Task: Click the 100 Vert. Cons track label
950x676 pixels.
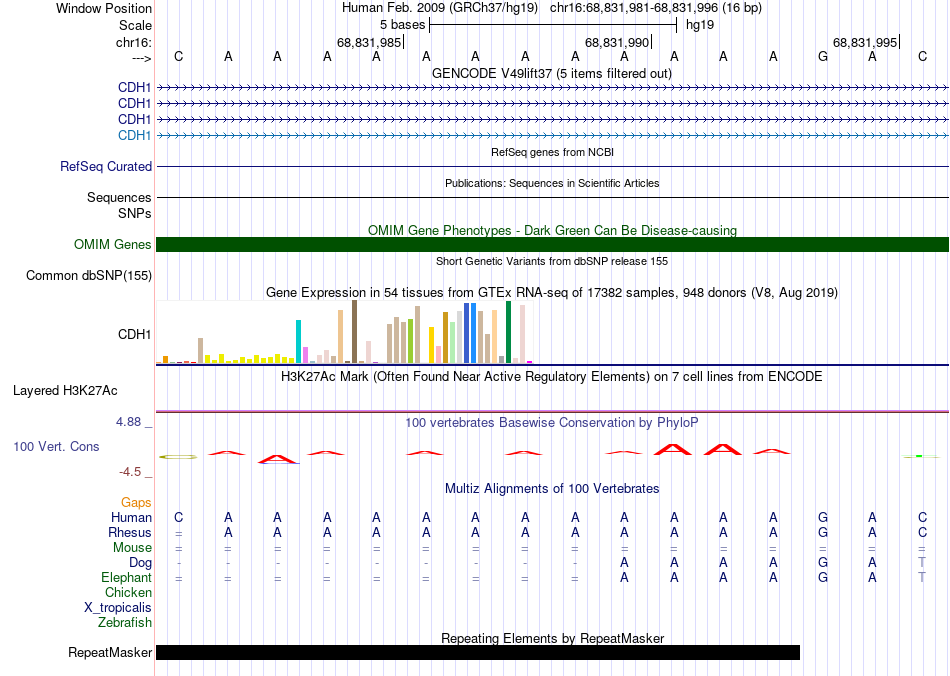Action: pos(56,446)
